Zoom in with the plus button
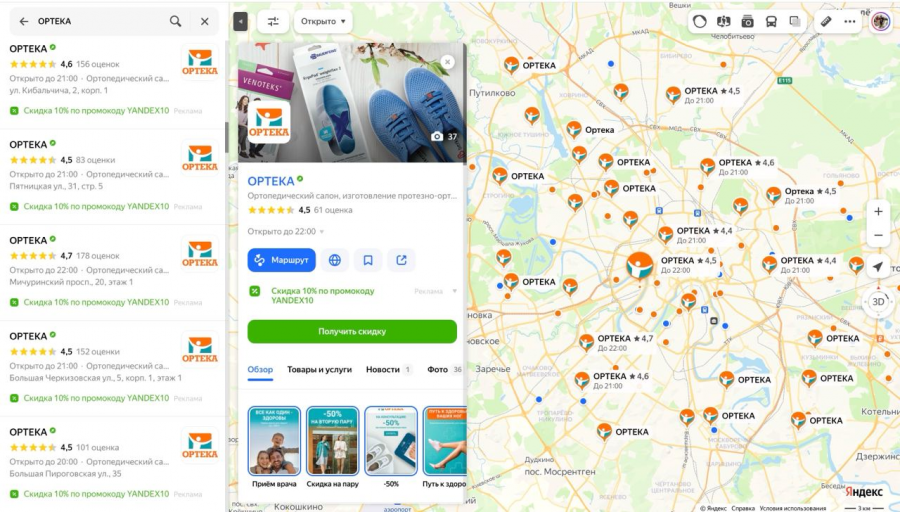The width and height of the screenshot is (900, 512). (878, 211)
